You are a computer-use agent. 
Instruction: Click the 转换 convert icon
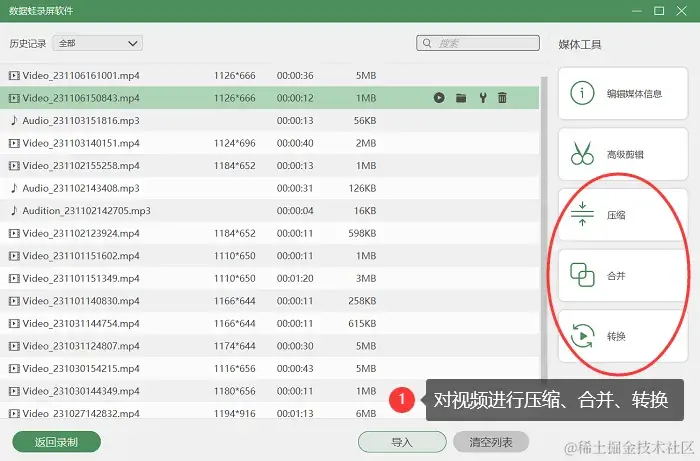click(x=582, y=336)
